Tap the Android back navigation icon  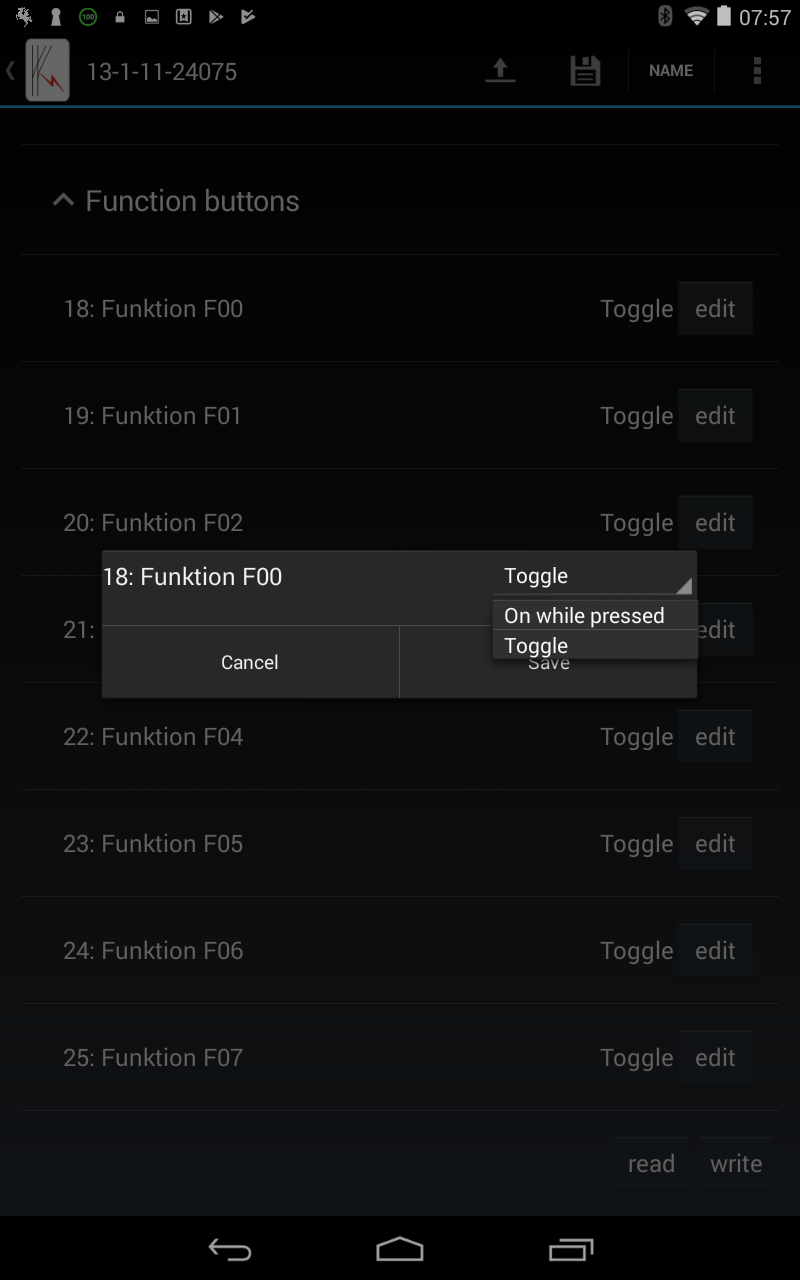click(229, 1249)
